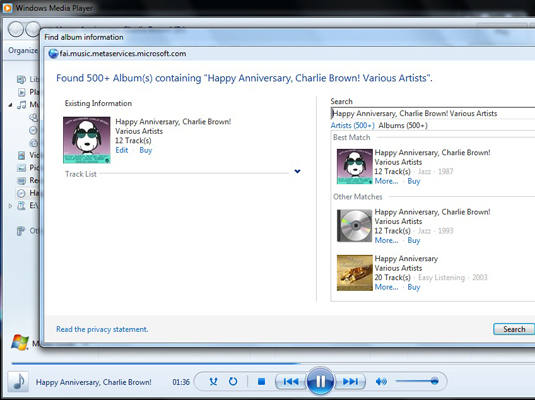535x400 pixels.
Task: Select the 1993 album CD thumbnail
Action: (x=355, y=226)
